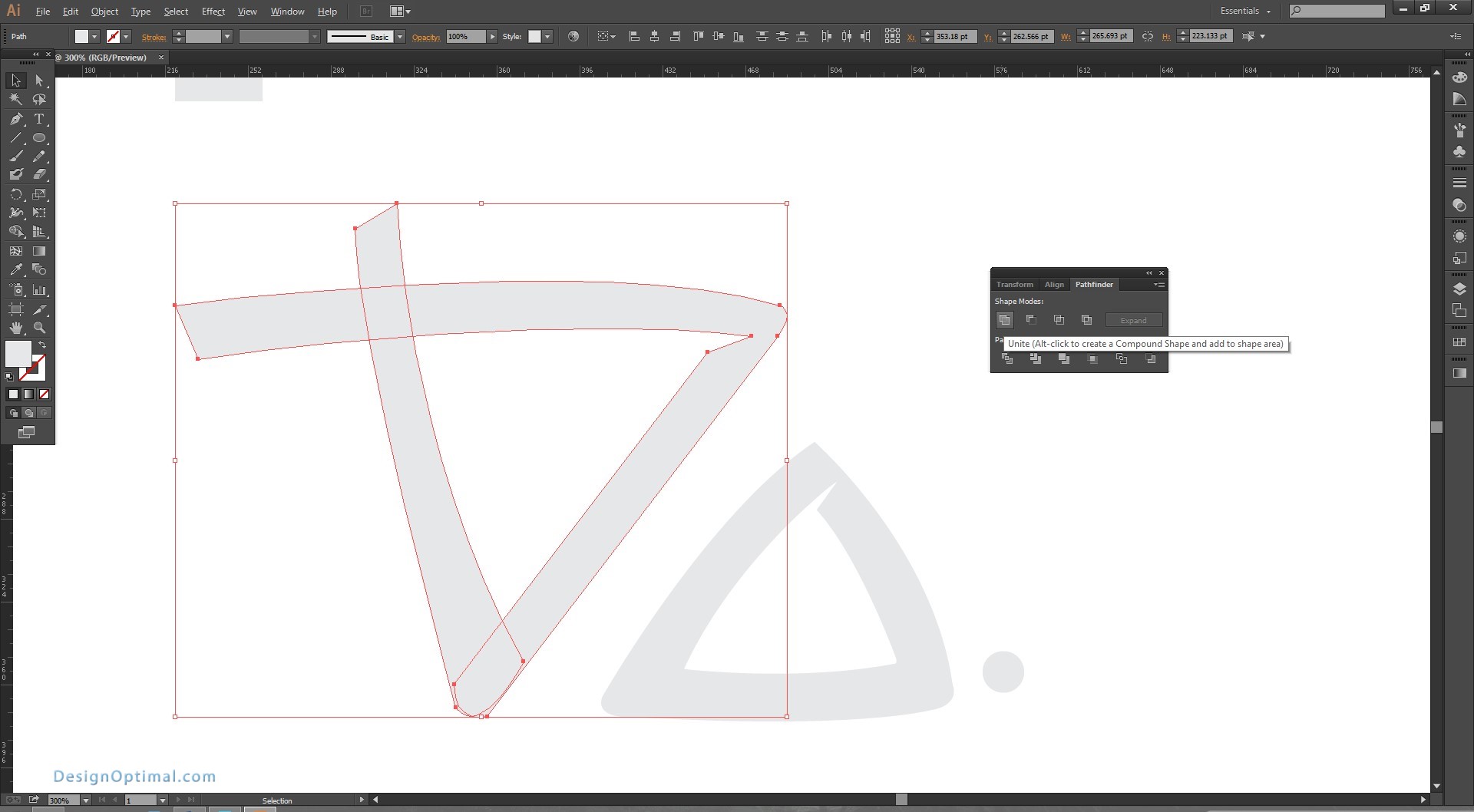Choose the Rotate tool

16,194
